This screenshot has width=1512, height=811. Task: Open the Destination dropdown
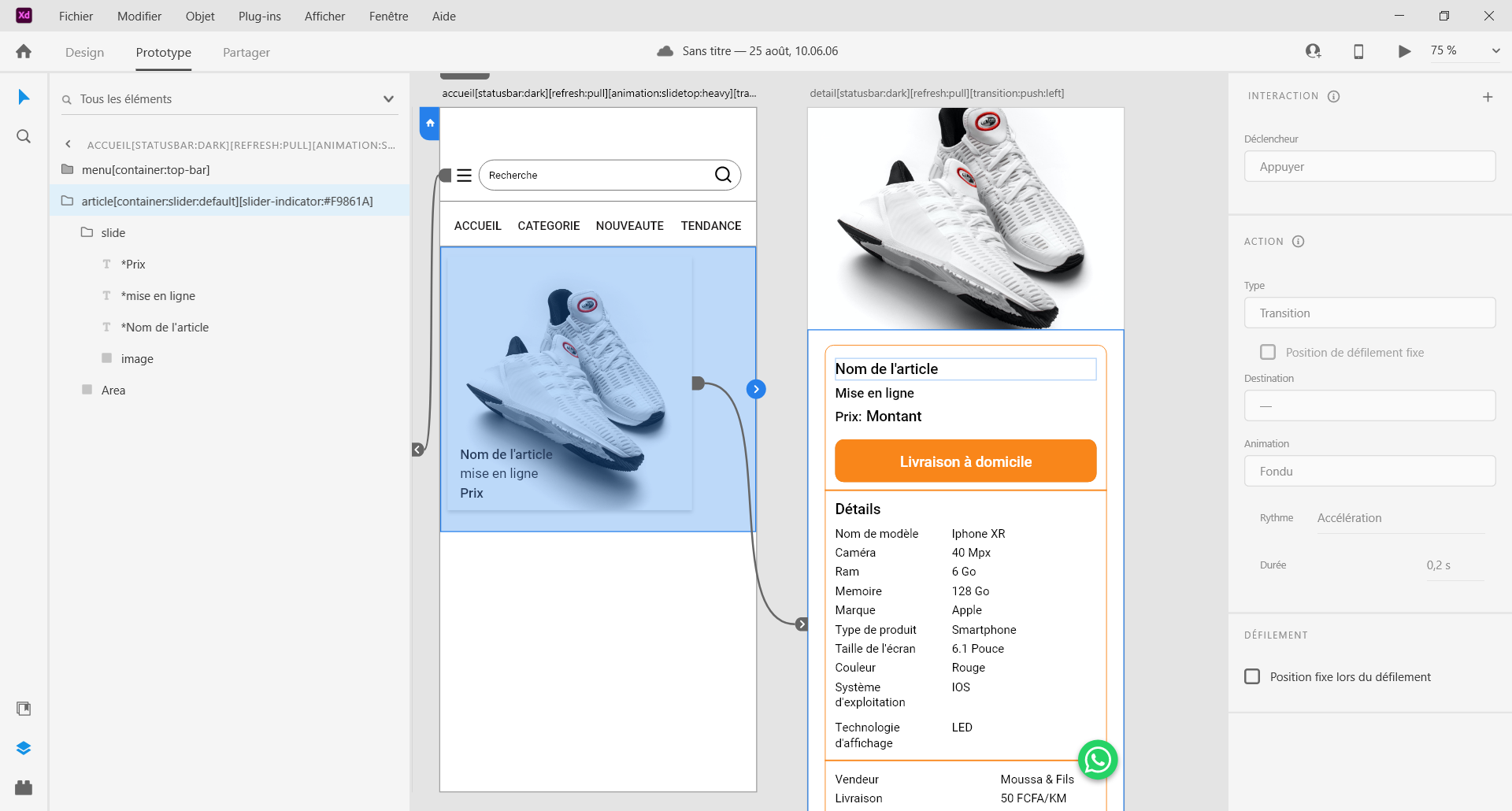point(1369,405)
